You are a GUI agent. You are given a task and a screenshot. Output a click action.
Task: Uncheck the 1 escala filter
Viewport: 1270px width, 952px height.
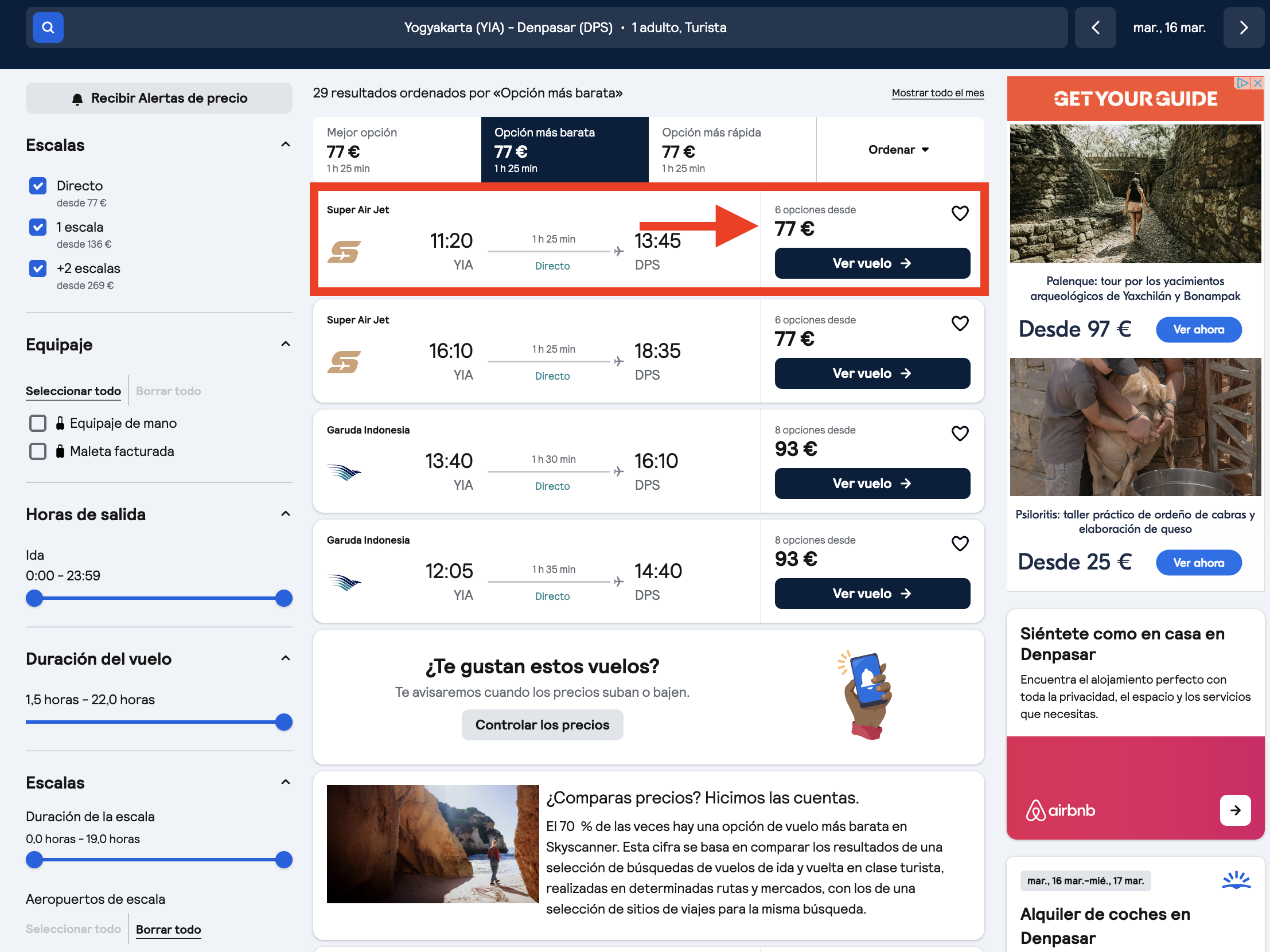[38, 227]
